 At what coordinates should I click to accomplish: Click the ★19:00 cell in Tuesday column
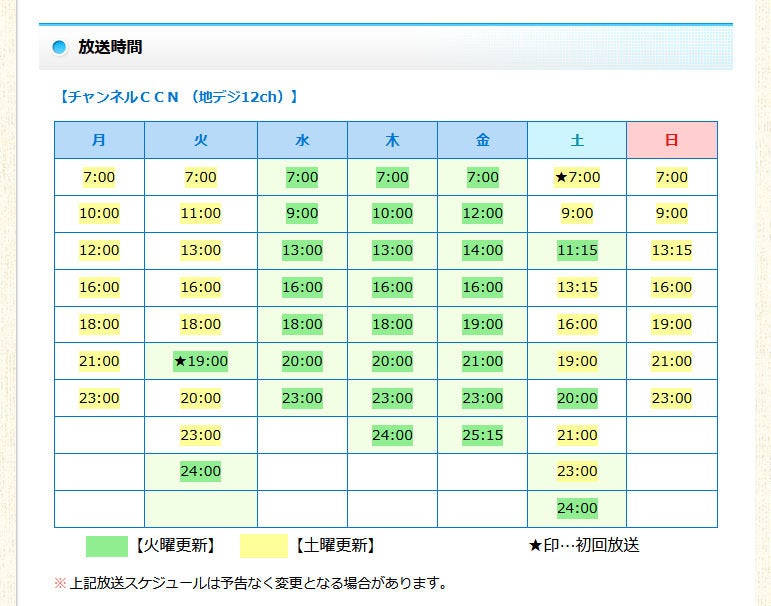(201, 361)
